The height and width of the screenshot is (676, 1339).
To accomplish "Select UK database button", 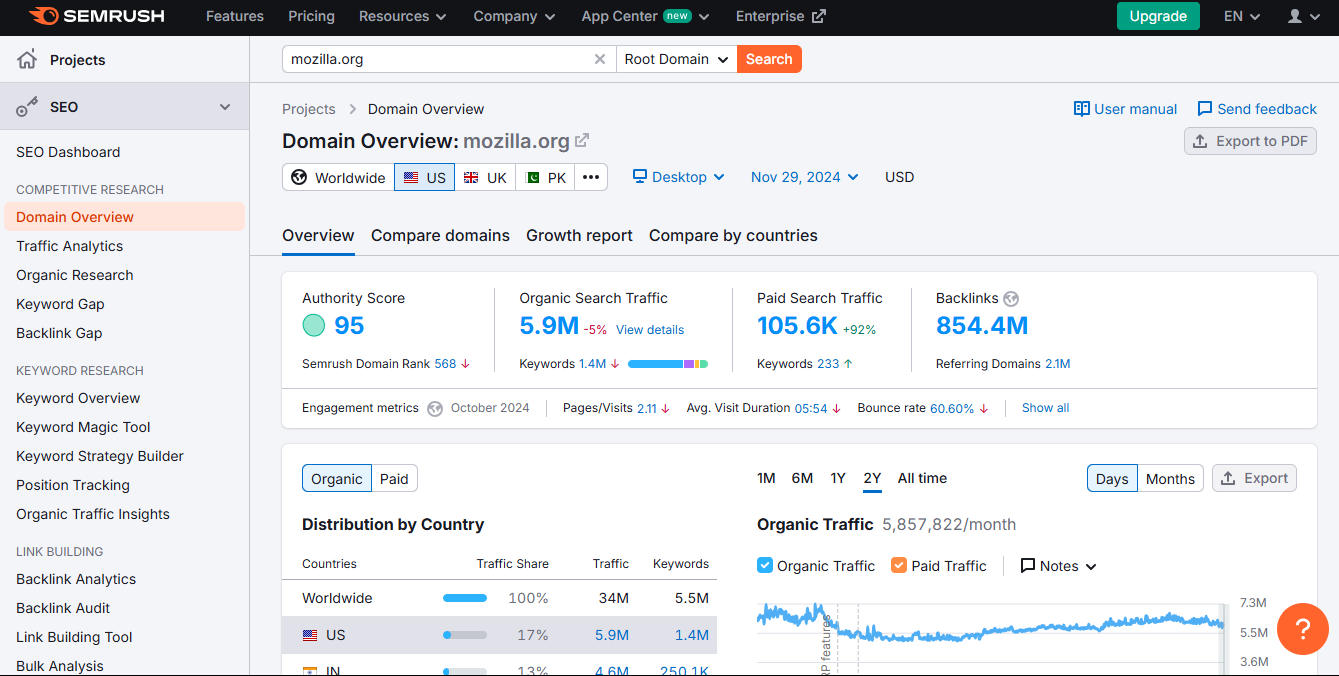I will 485,177.
